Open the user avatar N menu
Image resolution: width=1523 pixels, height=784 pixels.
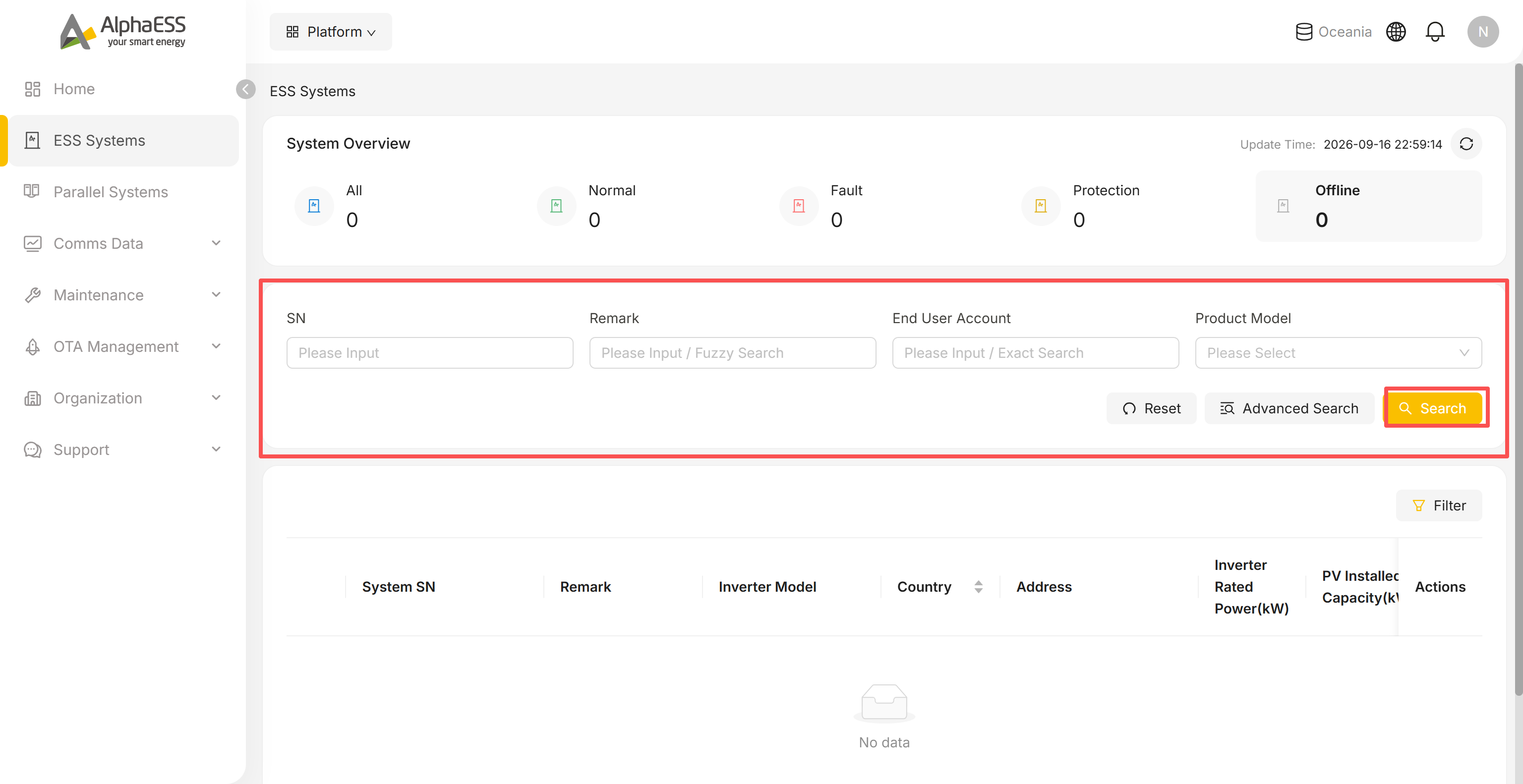pos(1482,32)
